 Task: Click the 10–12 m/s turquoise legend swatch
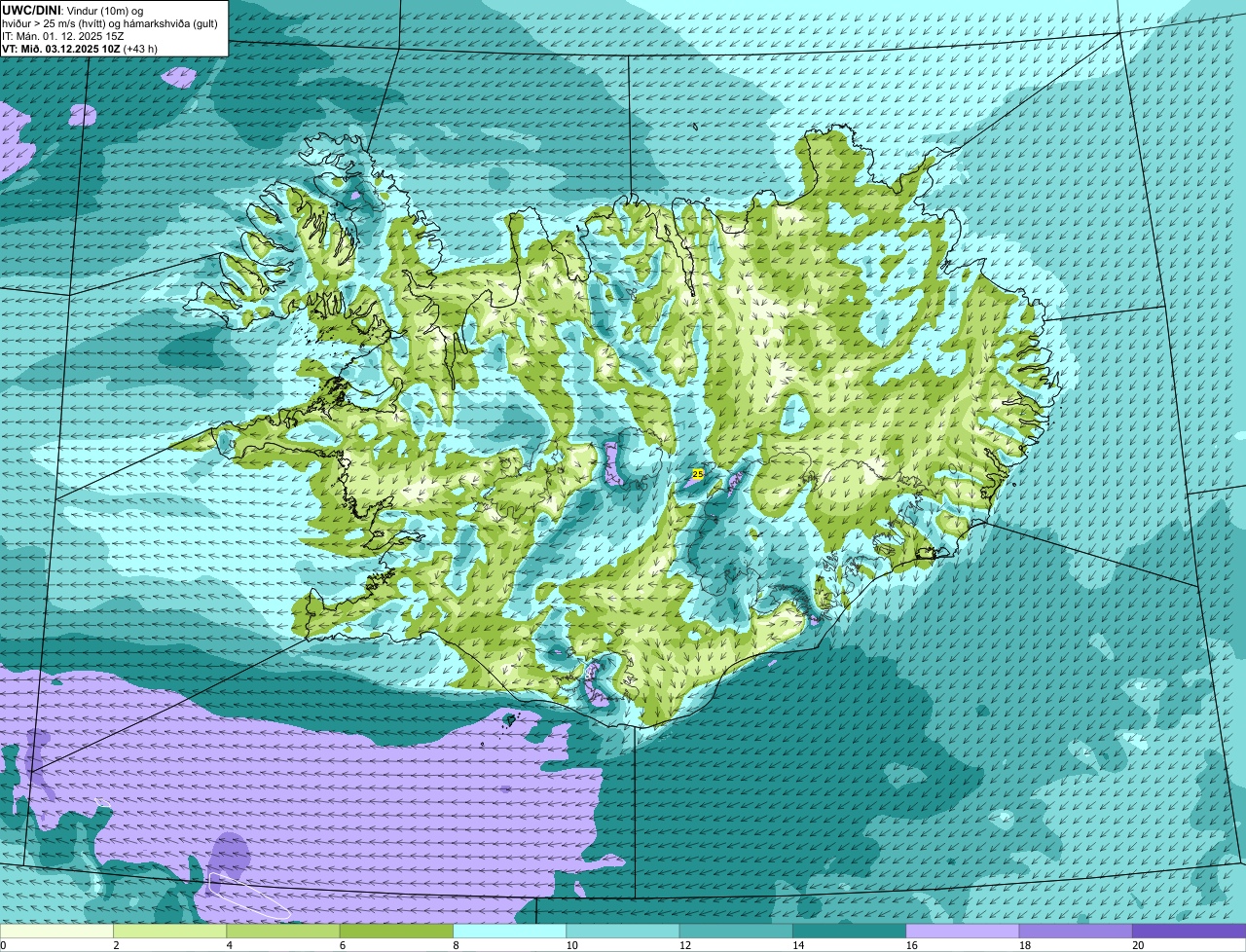(x=623, y=932)
